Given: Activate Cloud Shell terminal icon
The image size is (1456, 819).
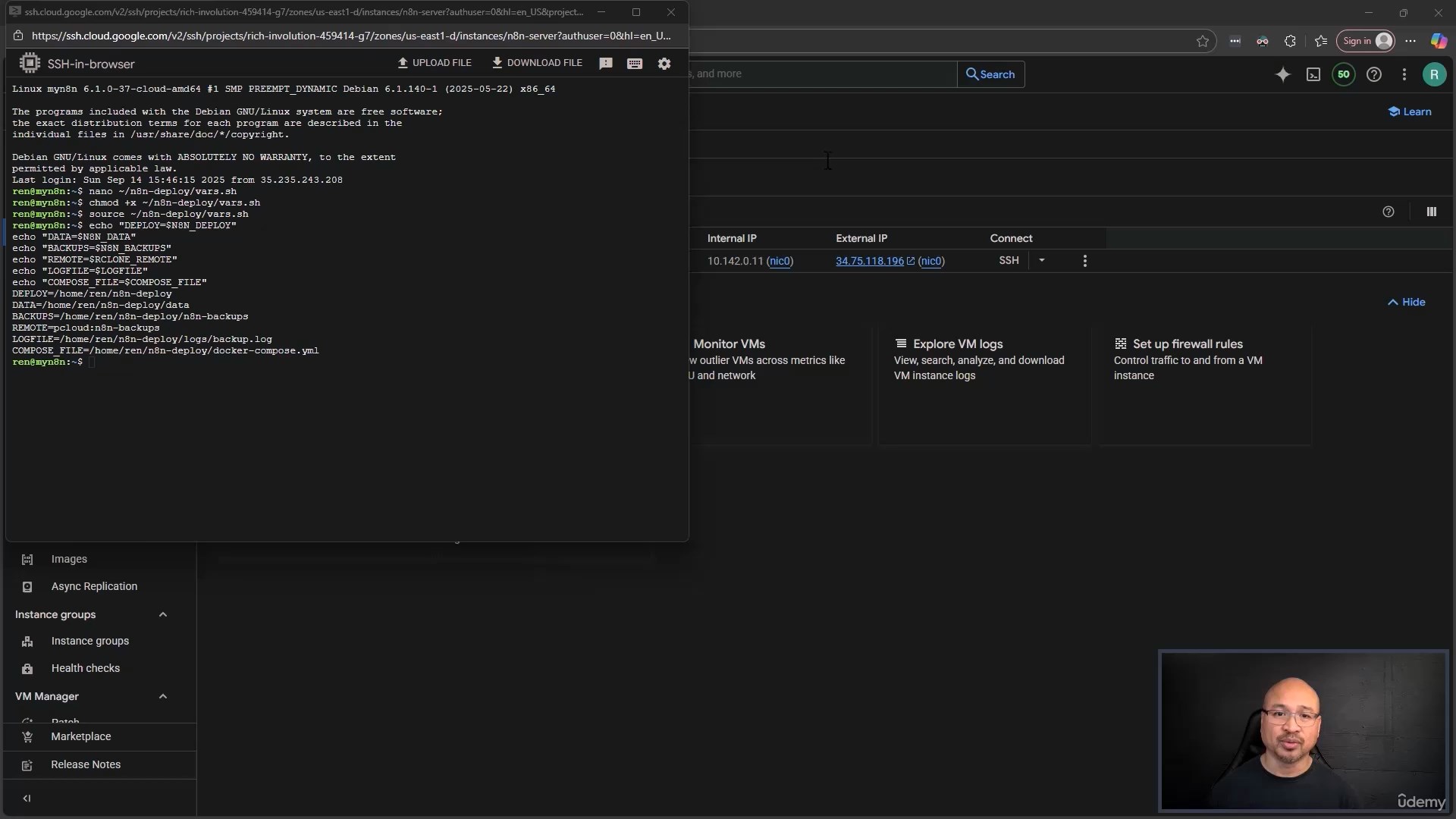Looking at the screenshot, I should pyautogui.click(x=1313, y=74).
